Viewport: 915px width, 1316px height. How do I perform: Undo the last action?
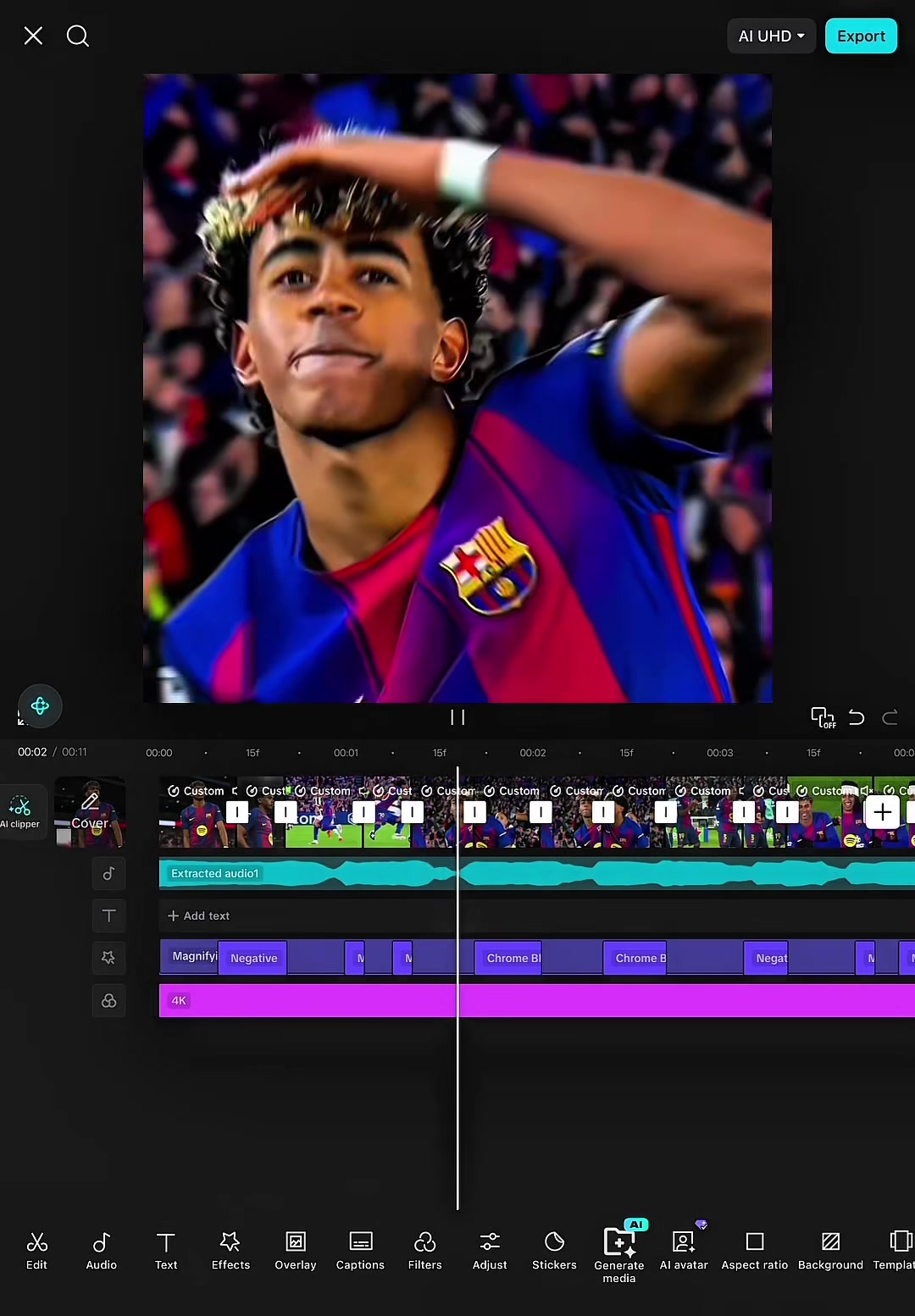coord(857,717)
